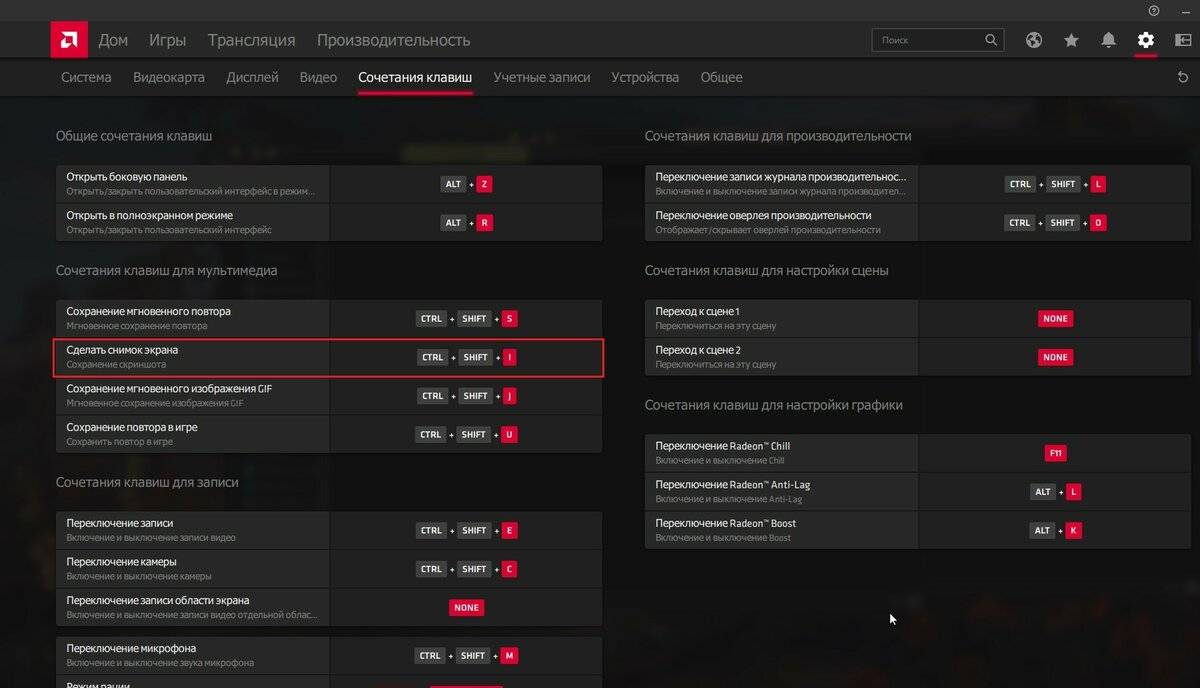The height and width of the screenshot is (688, 1200).
Task: Edit the ALT+Z hotkey for Открыть боковую панель
Action: point(466,184)
